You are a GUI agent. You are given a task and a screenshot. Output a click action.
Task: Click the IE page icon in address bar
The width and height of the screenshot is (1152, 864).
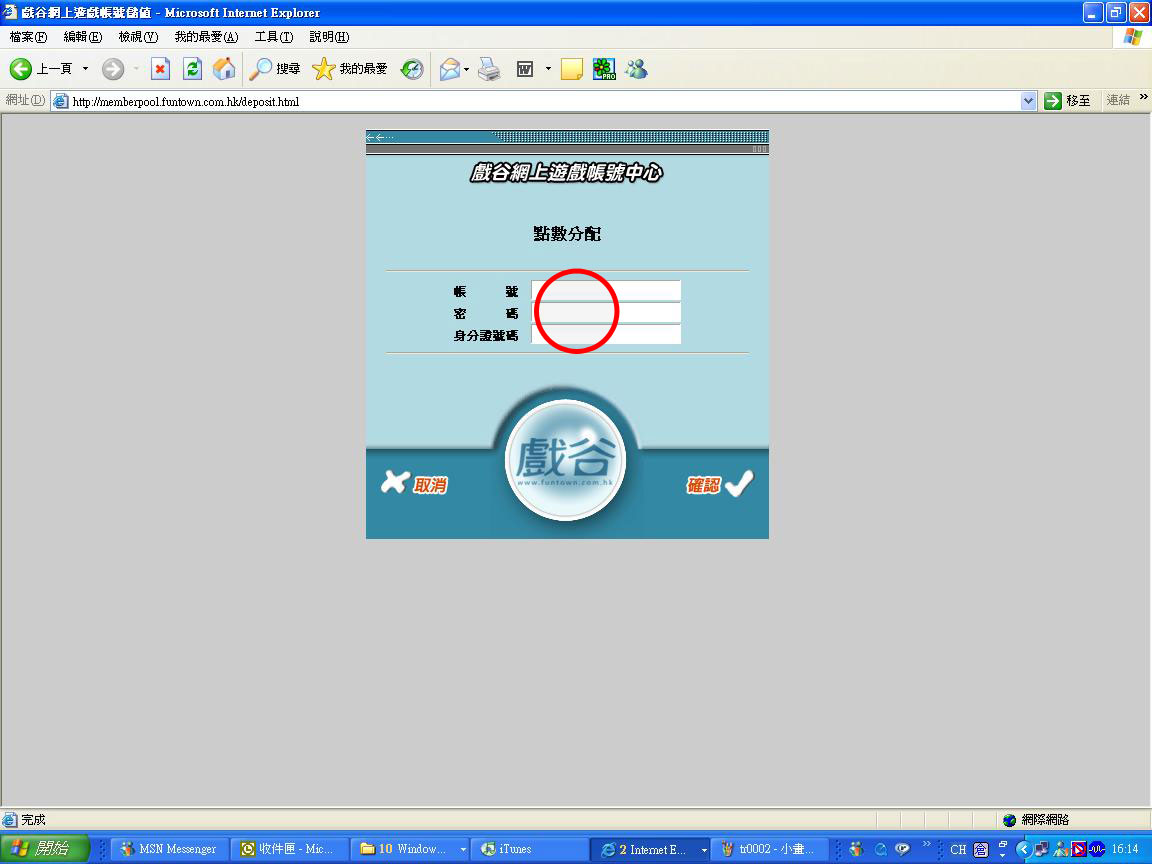pos(60,101)
